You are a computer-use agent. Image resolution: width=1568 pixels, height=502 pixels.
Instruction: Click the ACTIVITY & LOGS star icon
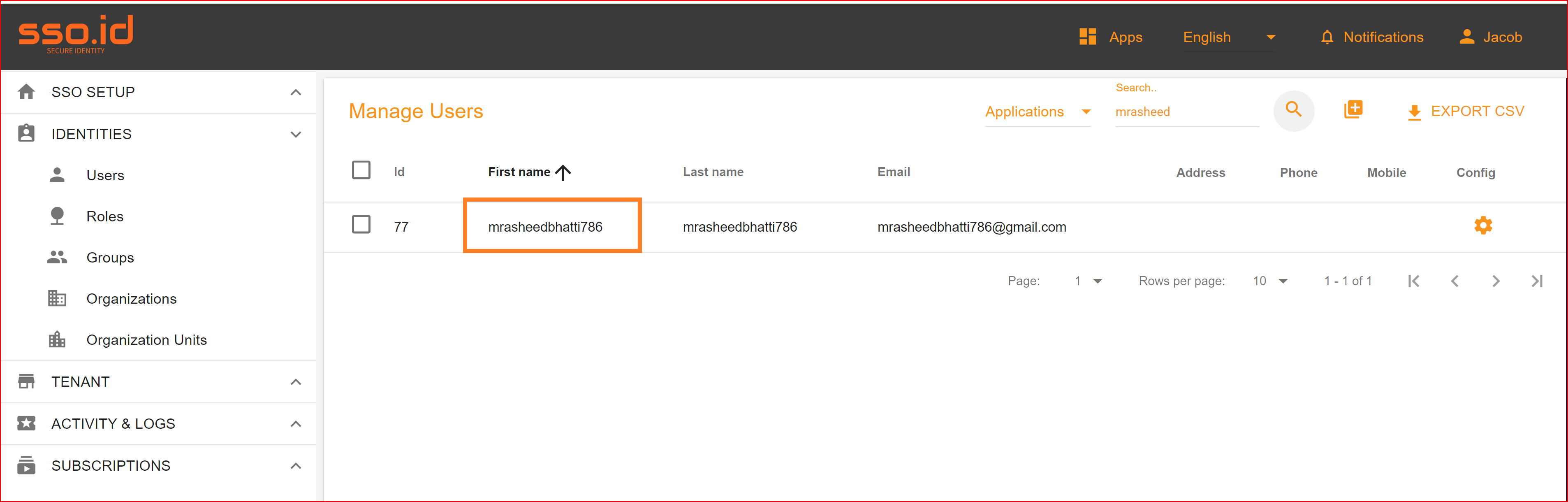pyautogui.click(x=26, y=423)
